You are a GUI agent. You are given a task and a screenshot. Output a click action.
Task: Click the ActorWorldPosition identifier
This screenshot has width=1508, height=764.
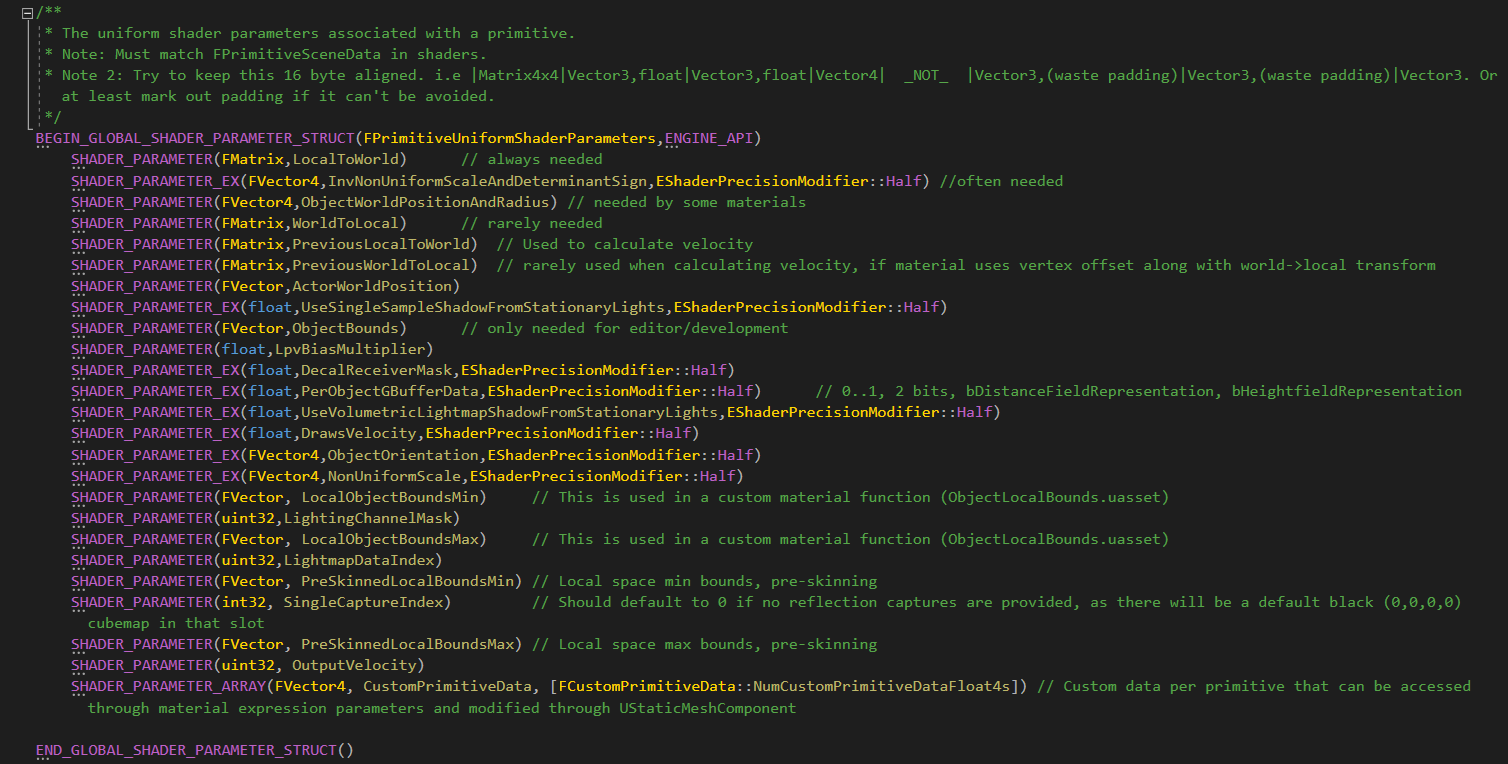coord(372,286)
